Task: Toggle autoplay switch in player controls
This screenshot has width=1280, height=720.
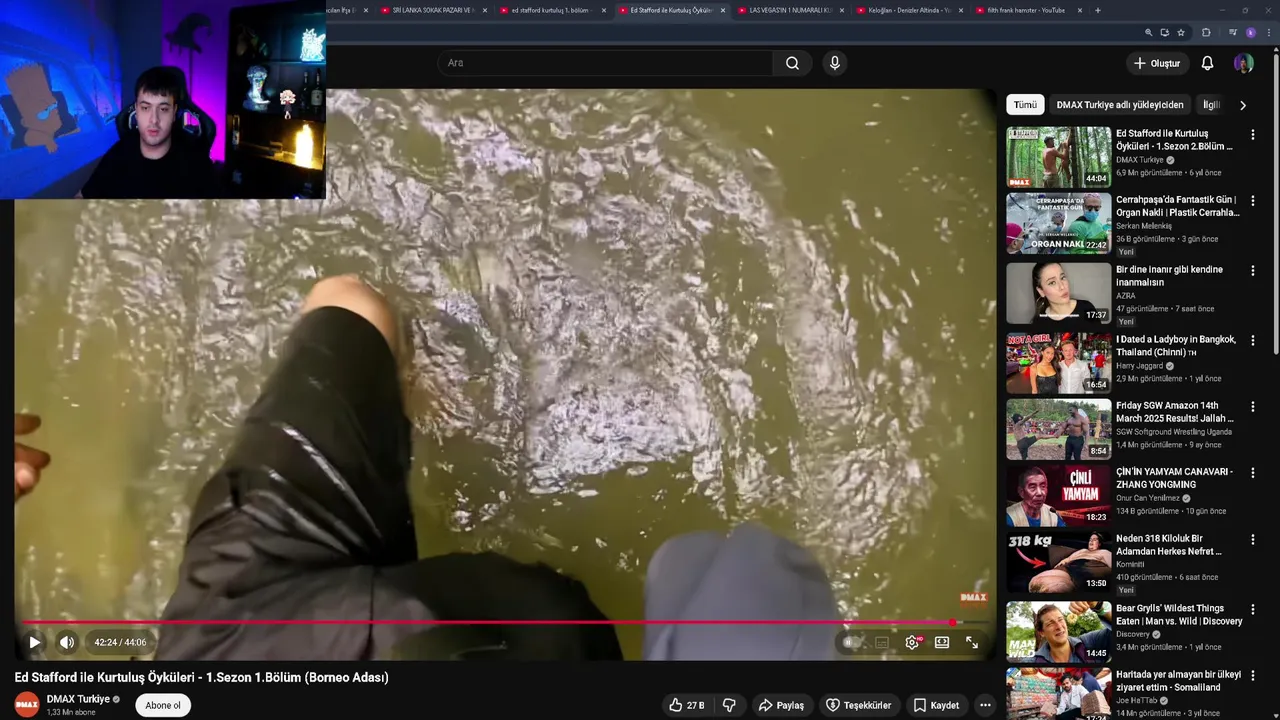Action: [x=851, y=642]
